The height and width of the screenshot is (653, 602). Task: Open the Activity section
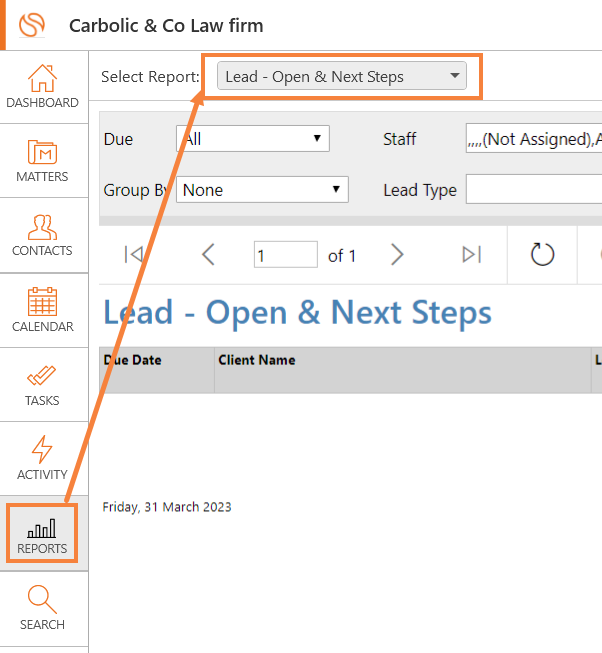tap(42, 458)
